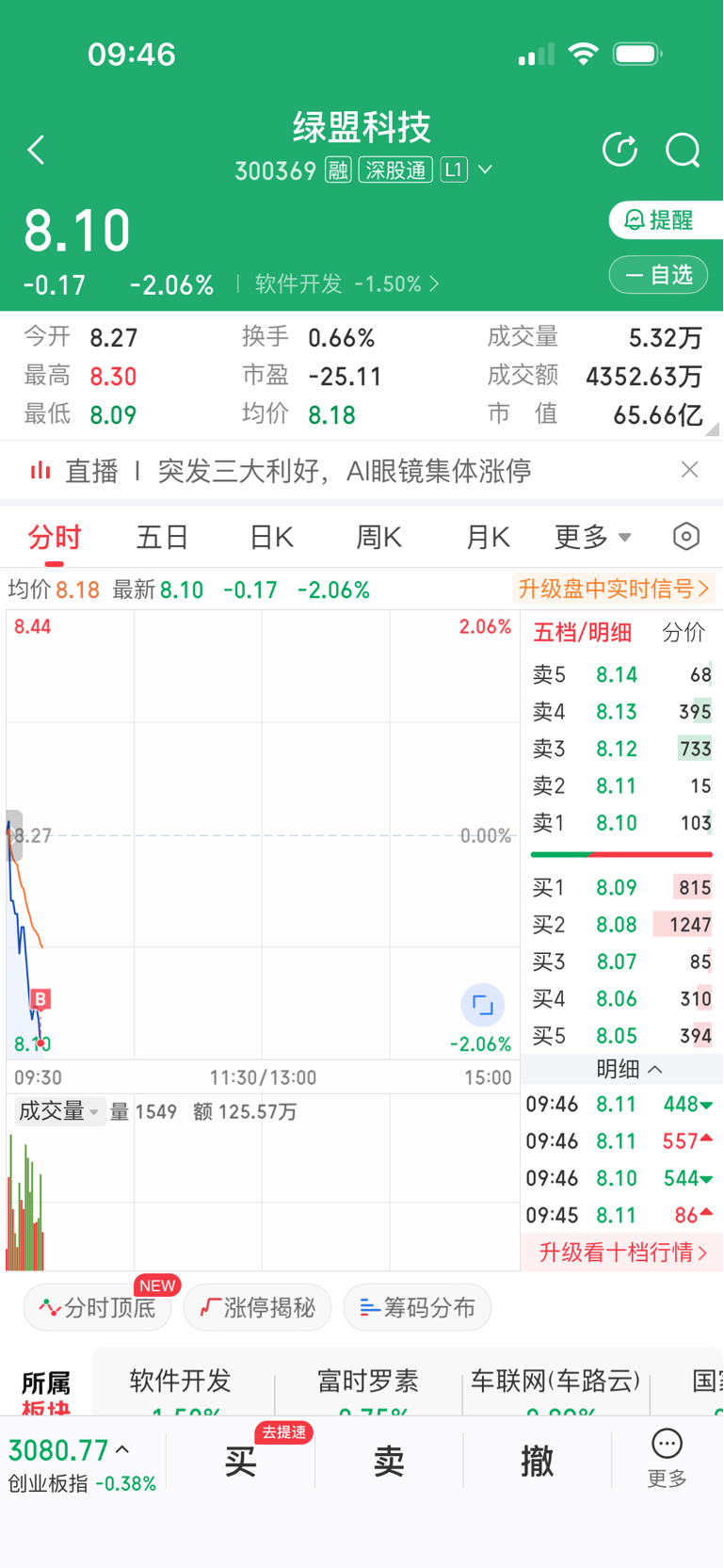Tap the 深股通 badge

(x=395, y=170)
